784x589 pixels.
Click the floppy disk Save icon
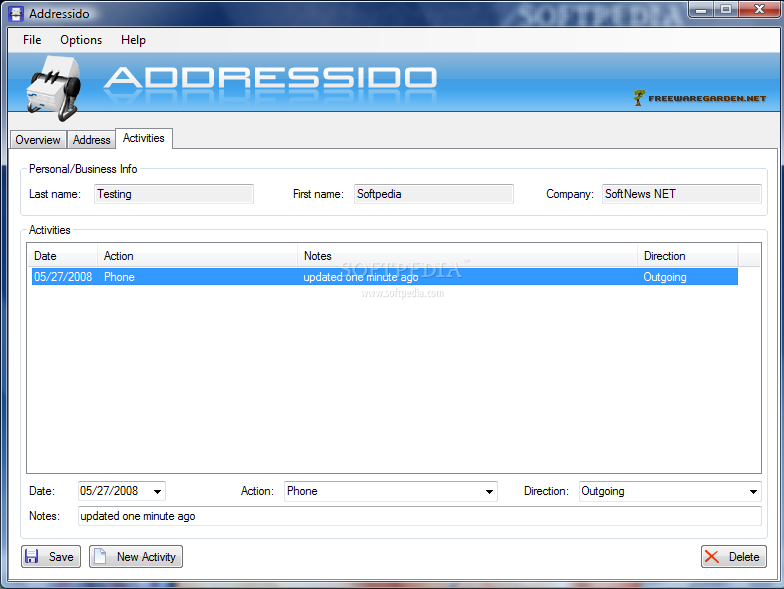tap(32, 556)
